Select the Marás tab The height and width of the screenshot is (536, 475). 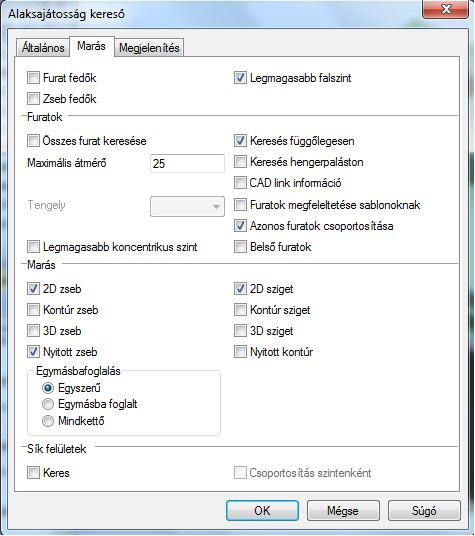(91, 46)
